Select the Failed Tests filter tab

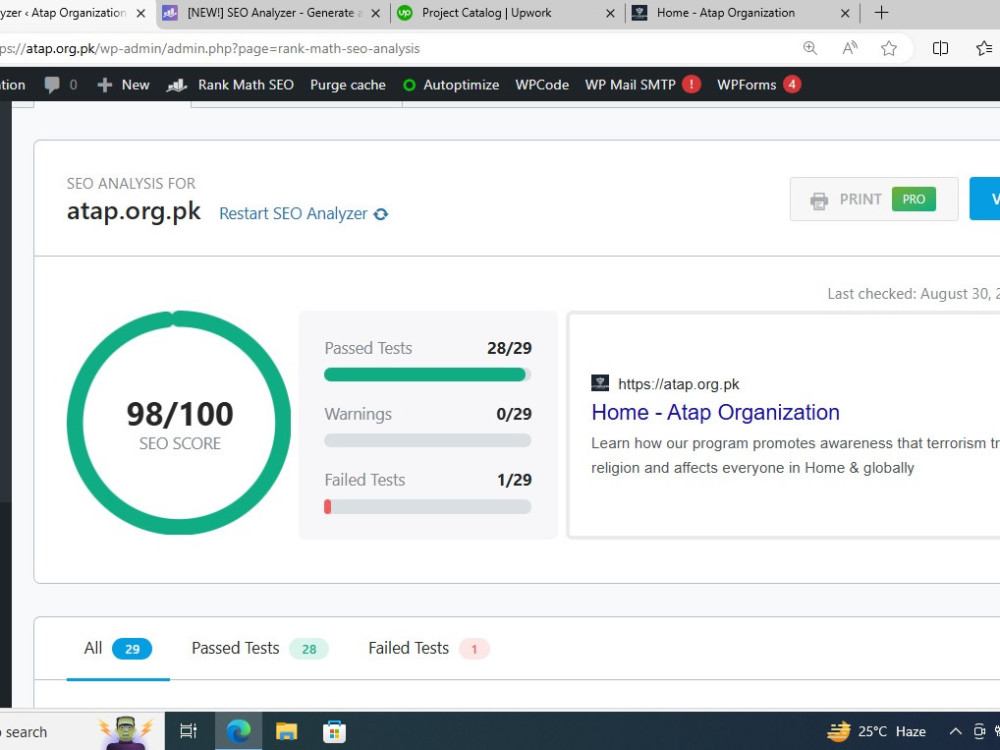tap(429, 649)
